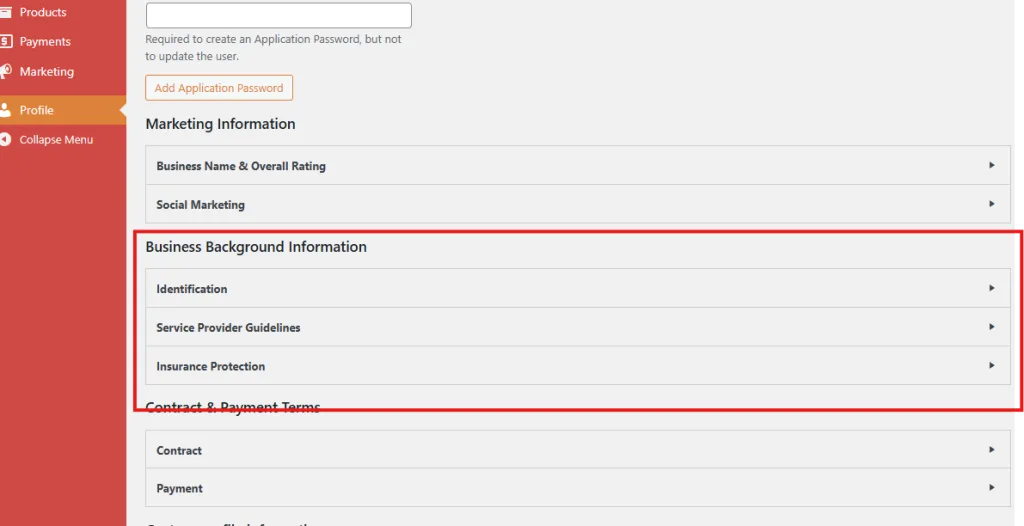This screenshot has width=1024, height=526.
Task: Click the Profile user icon
Action: click(x=6, y=110)
